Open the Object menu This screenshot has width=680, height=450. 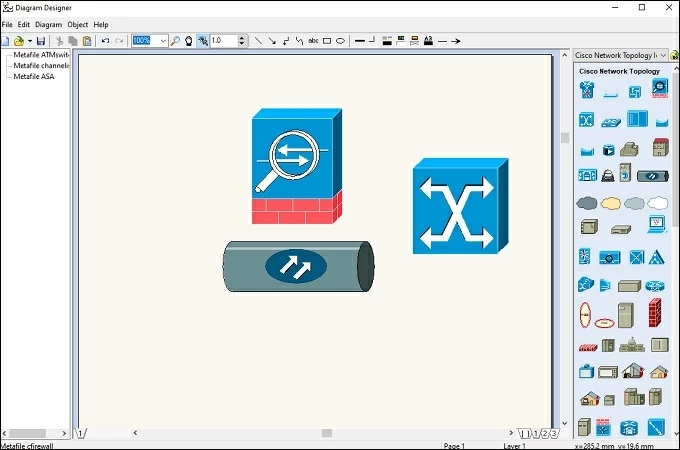[x=77, y=24]
